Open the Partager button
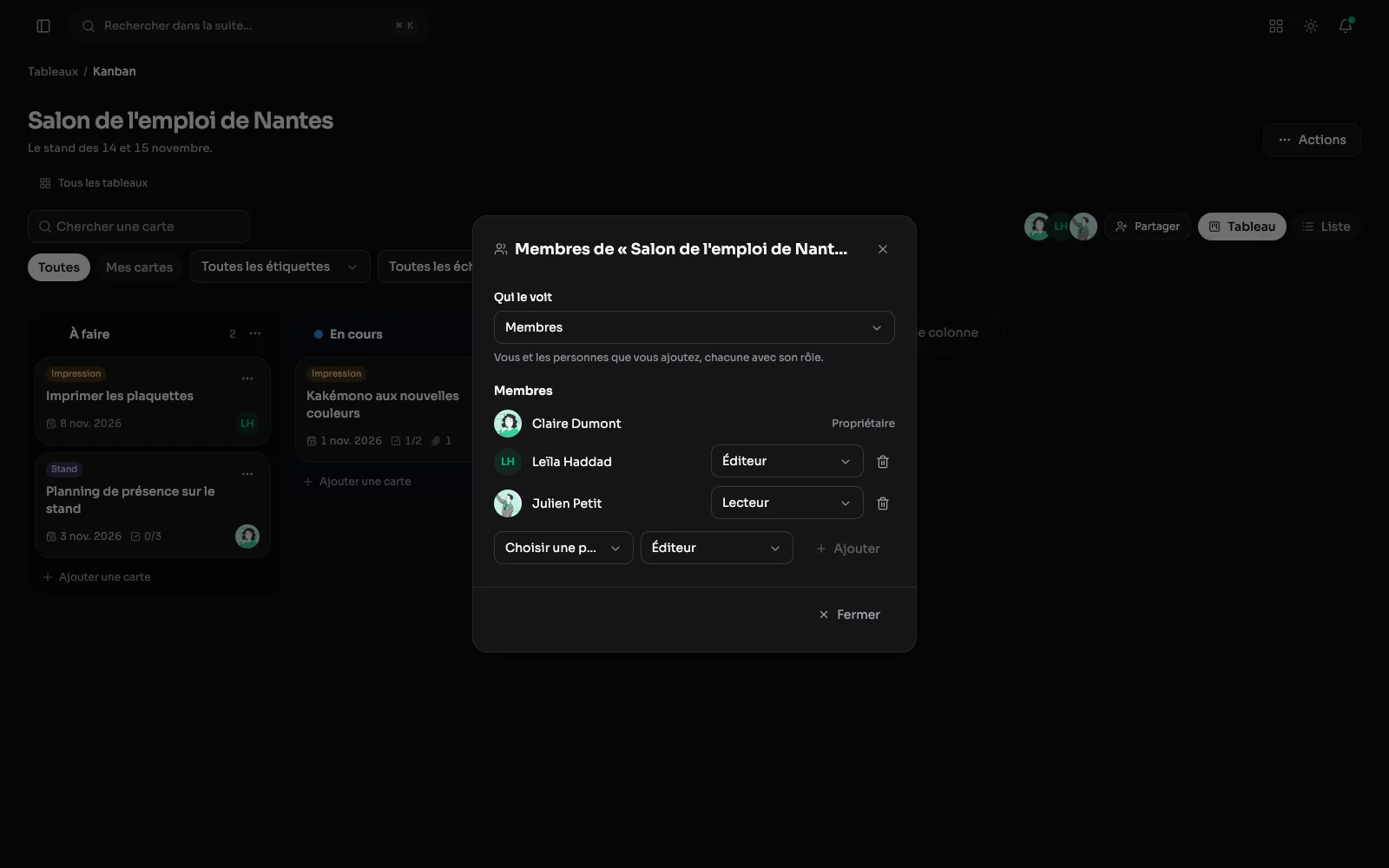The width and height of the screenshot is (1389, 868). click(1148, 227)
